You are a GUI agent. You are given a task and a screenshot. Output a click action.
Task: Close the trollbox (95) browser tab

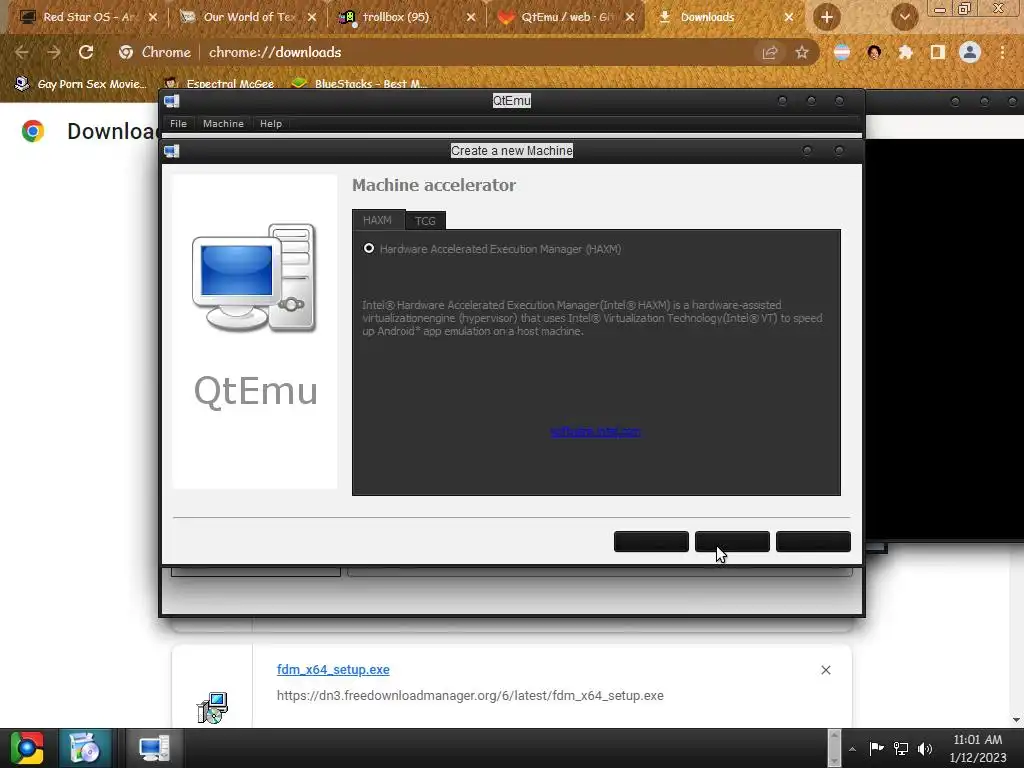(x=471, y=17)
